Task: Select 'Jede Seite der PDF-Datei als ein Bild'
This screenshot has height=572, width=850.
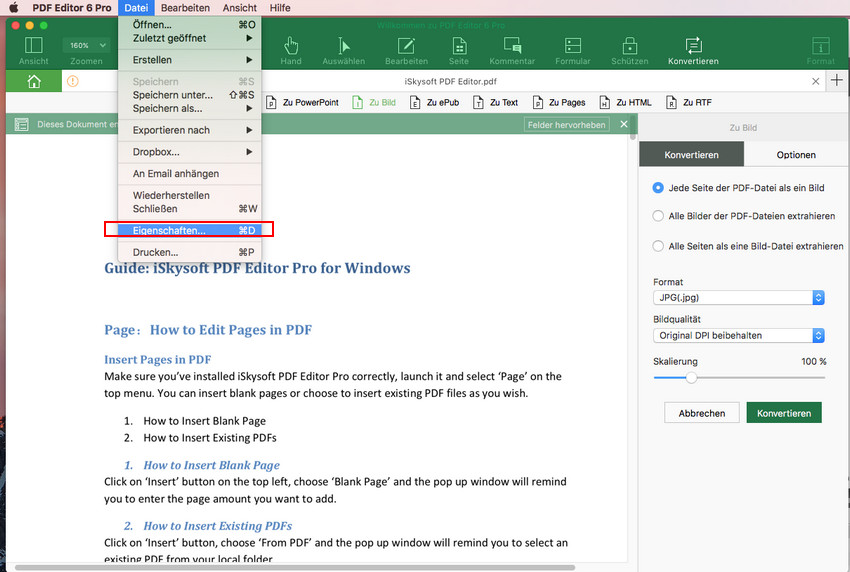Action: [x=658, y=187]
